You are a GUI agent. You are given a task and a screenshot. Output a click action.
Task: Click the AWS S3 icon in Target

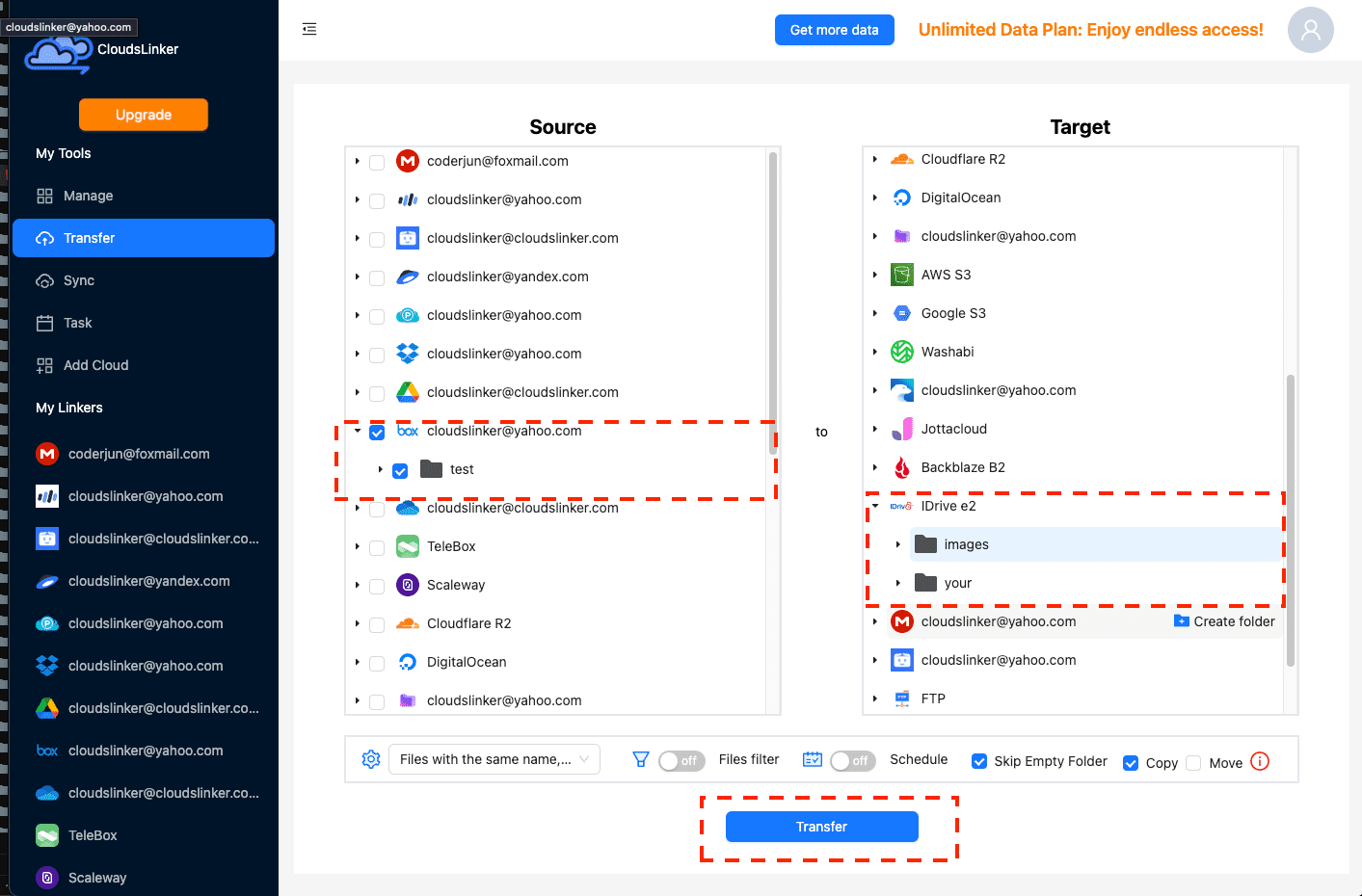click(x=902, y=275)
